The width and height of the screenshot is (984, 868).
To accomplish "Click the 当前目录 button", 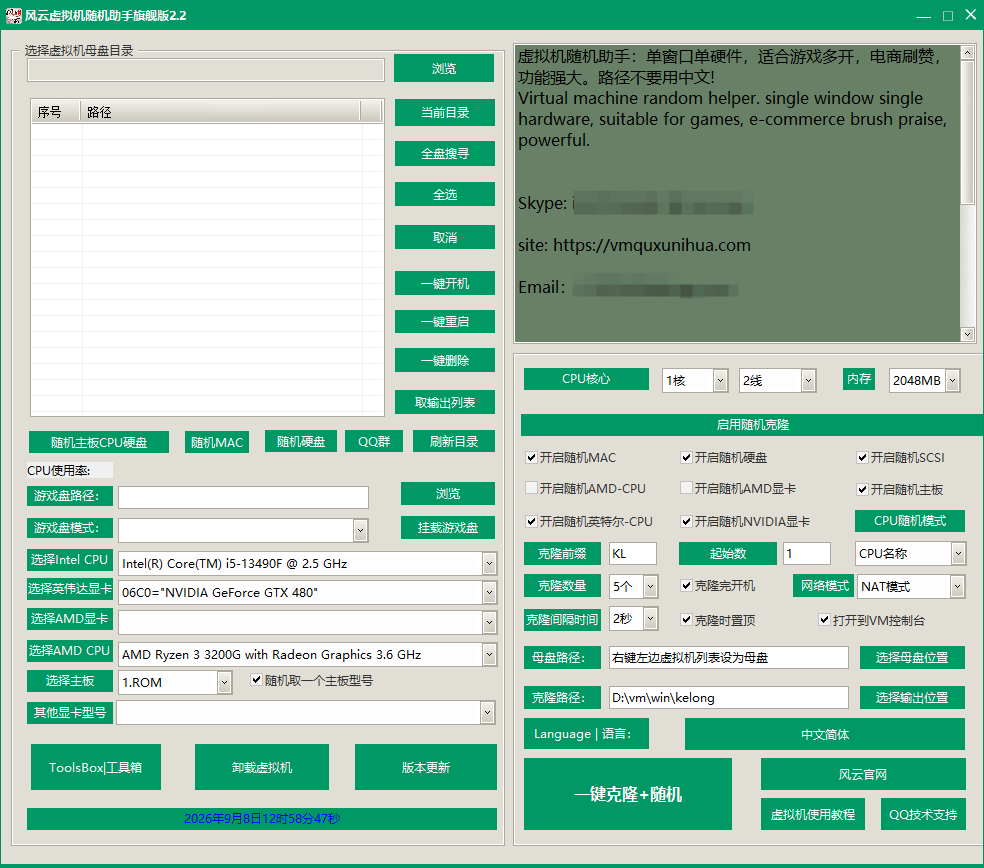I will point(444,112).
